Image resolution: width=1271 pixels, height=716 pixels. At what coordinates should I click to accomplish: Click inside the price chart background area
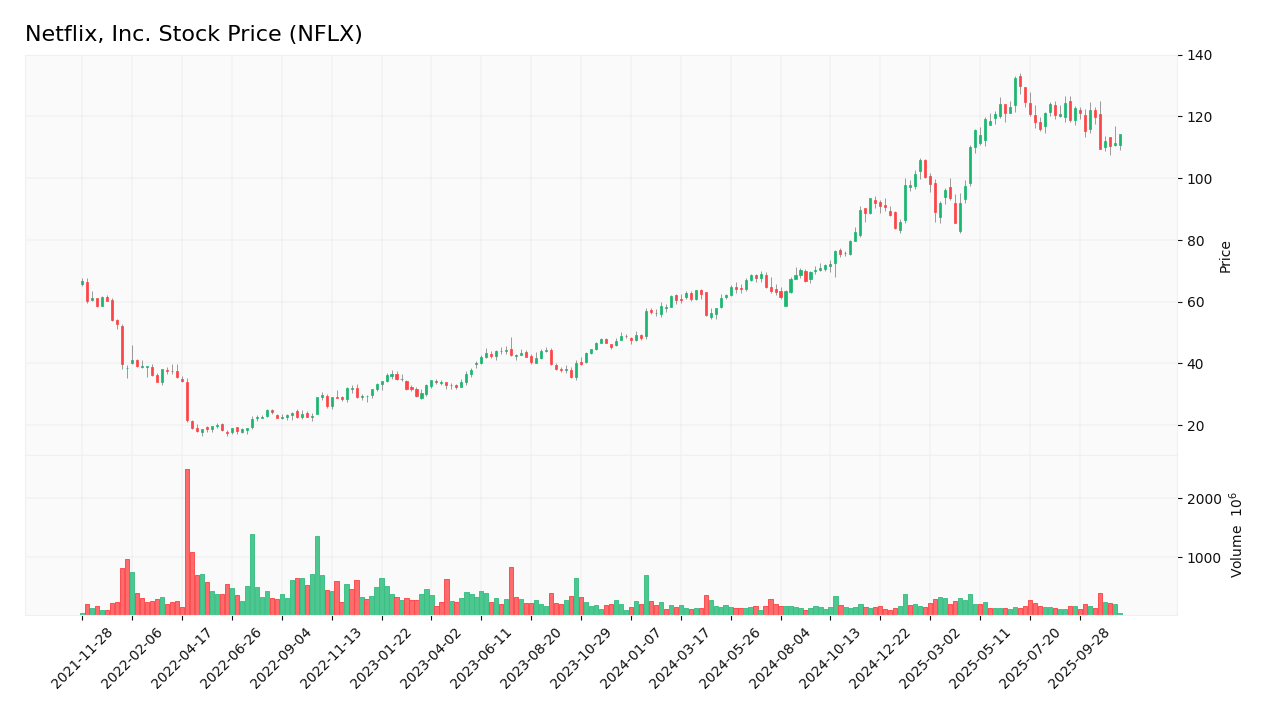point(600,200)
